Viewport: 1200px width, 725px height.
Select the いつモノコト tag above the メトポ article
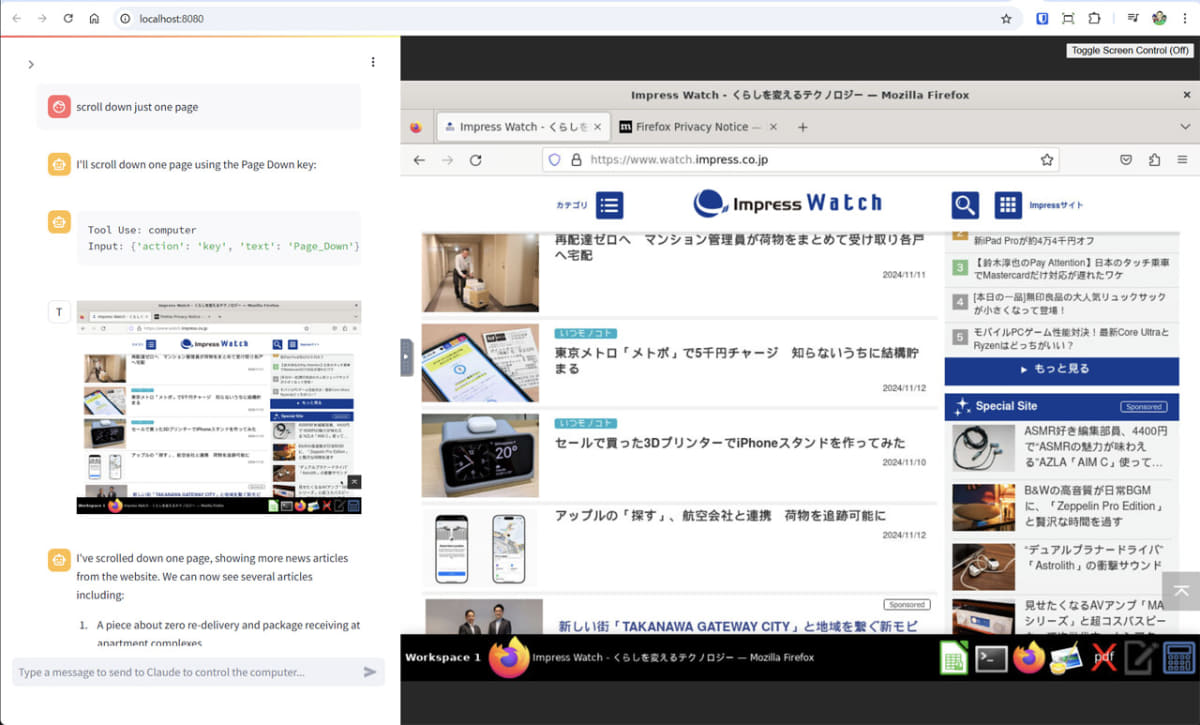tap(585, 333)
